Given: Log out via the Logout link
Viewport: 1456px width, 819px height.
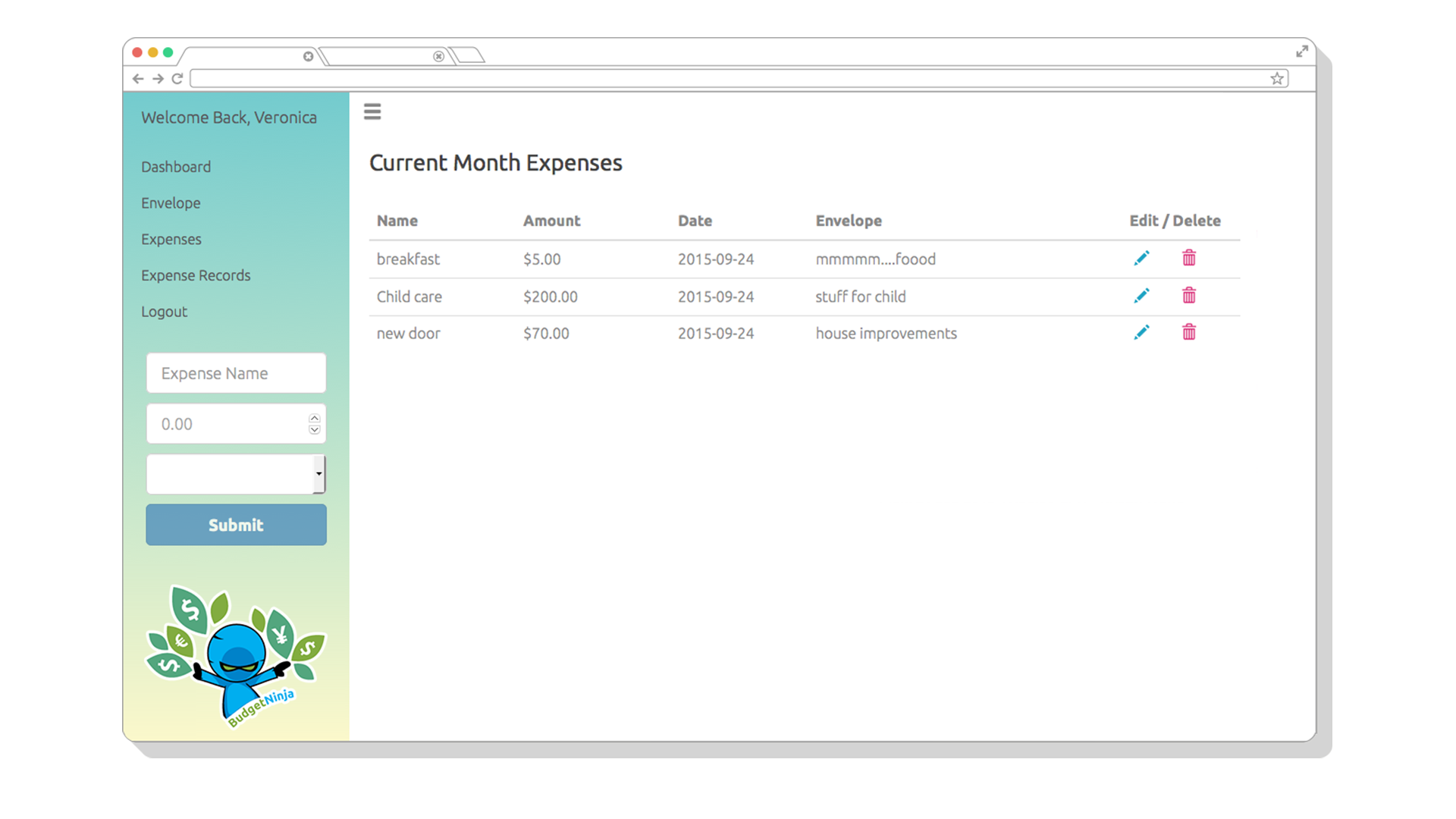Looking at the screenshot, I should point(164,312).
